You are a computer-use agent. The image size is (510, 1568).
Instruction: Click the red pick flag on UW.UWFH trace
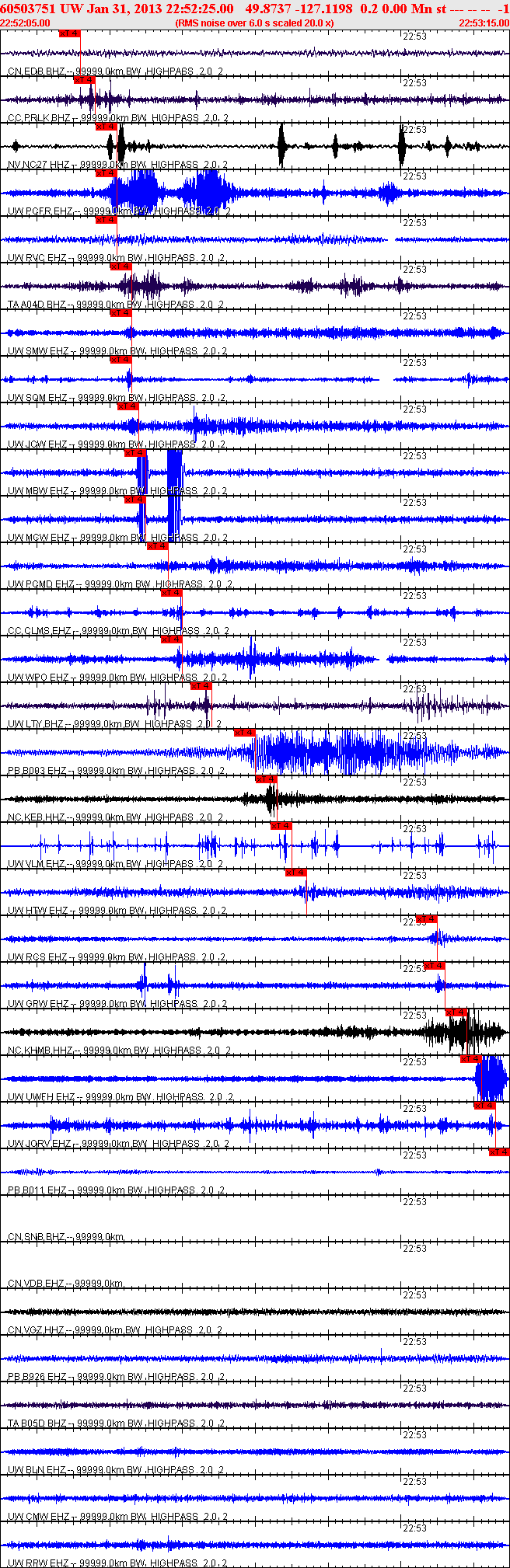471,1059
